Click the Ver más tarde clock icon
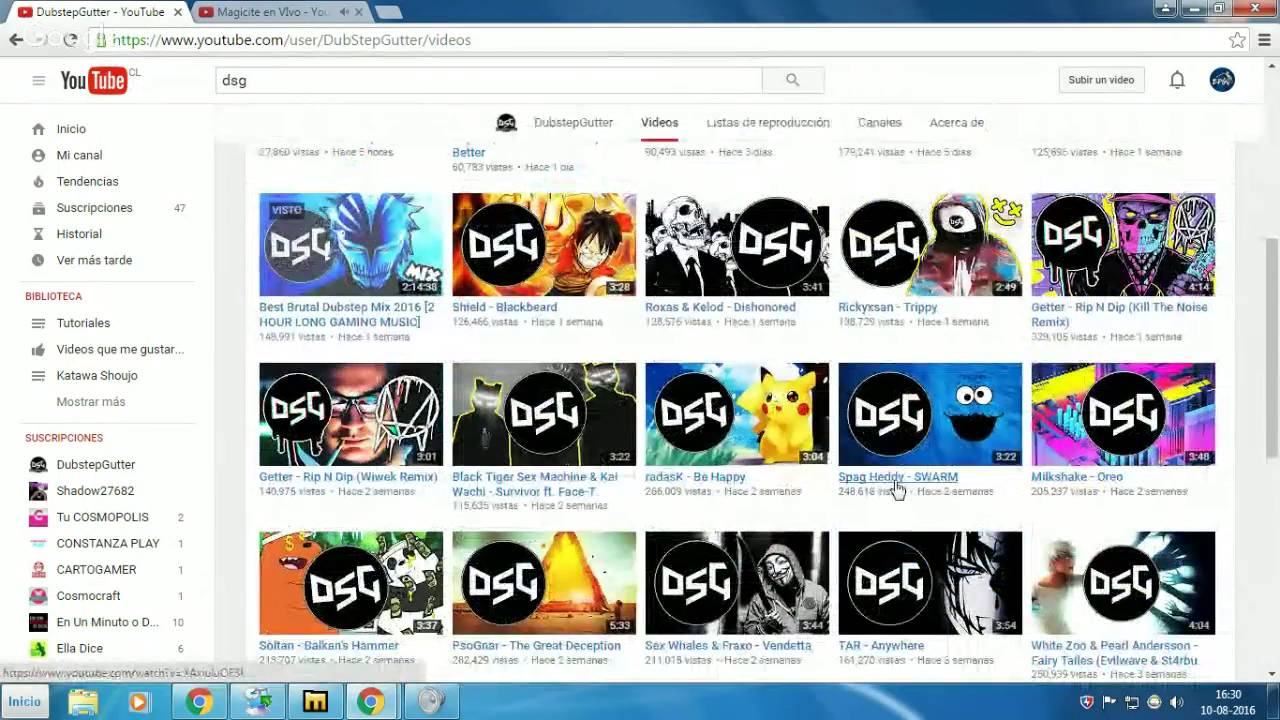Screen dimensions: 1280x720 tap(38, 260)
